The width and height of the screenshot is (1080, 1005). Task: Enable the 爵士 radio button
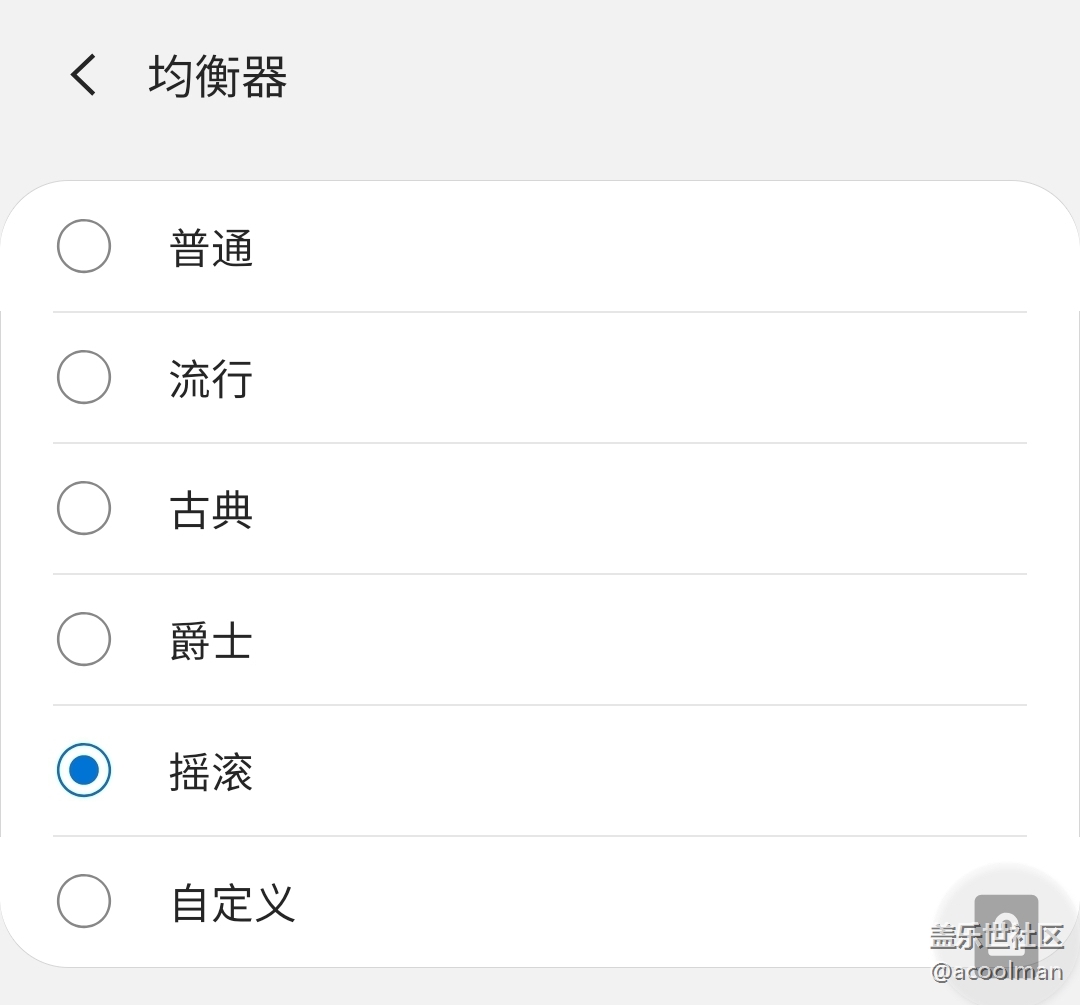(x=84, y=639)
